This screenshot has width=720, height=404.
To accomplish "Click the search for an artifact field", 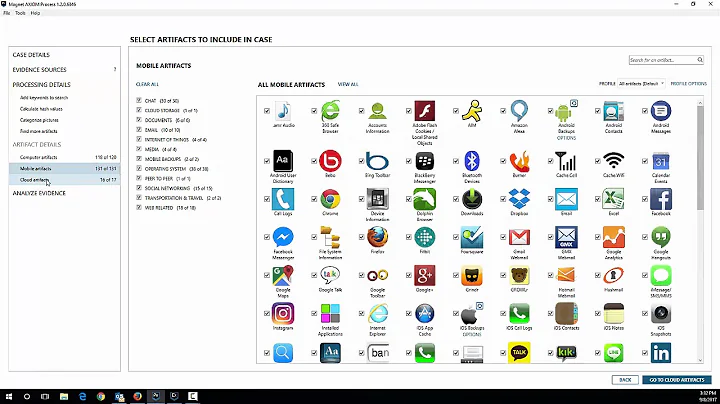I will (x=662, y=60).
